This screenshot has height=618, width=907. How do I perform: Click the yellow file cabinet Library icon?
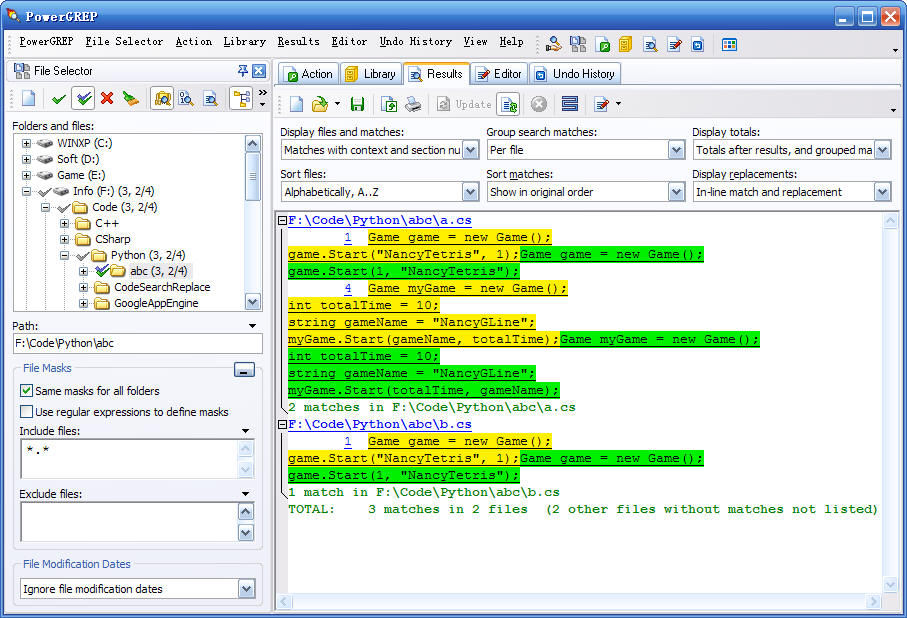click(625, 44)
